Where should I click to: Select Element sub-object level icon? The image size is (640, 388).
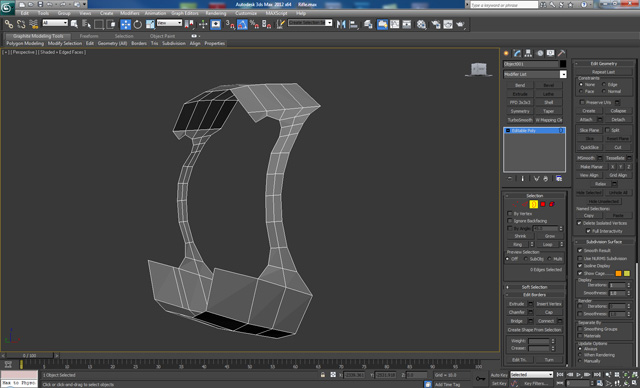(552, 204)
